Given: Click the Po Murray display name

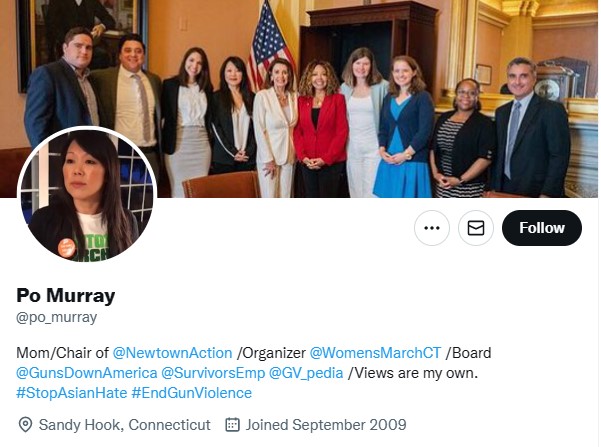Looking at the screenshot, I should point(66,296).
